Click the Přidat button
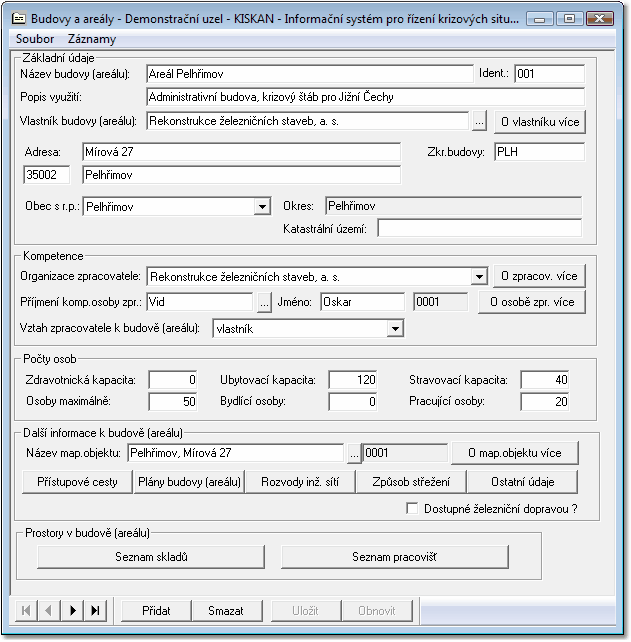Viewport: 631px width, 642px height. 156,611
